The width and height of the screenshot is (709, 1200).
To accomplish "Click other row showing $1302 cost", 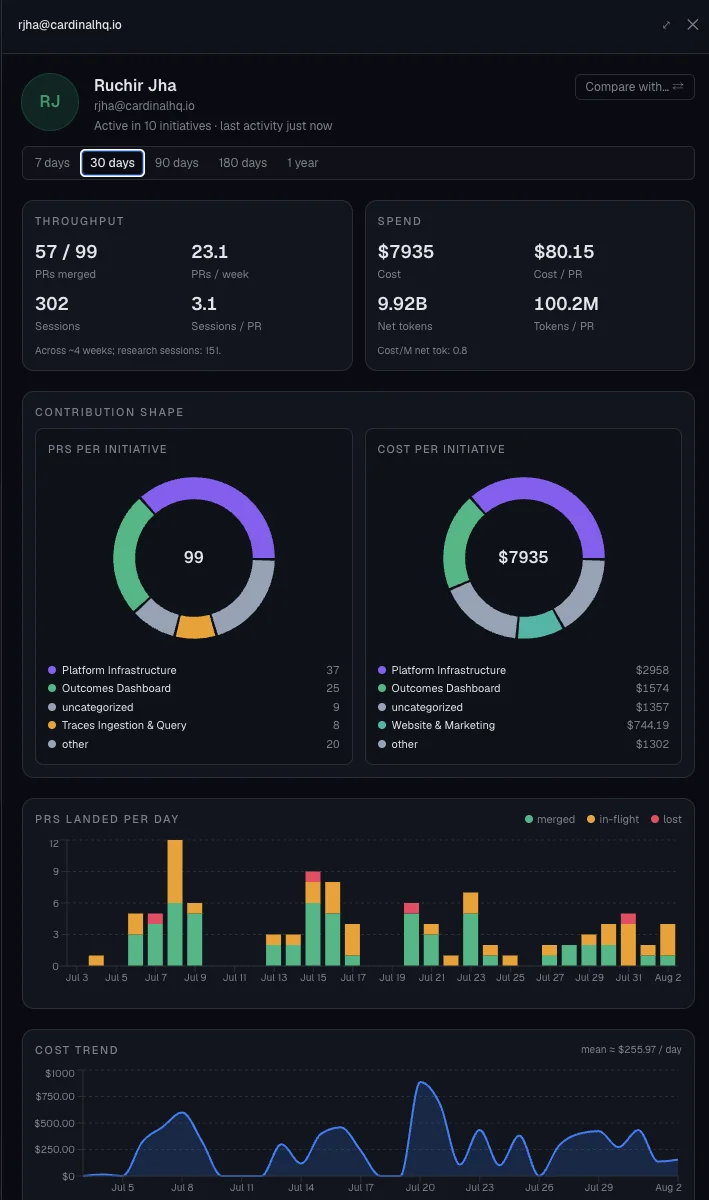I will point(523,744).
